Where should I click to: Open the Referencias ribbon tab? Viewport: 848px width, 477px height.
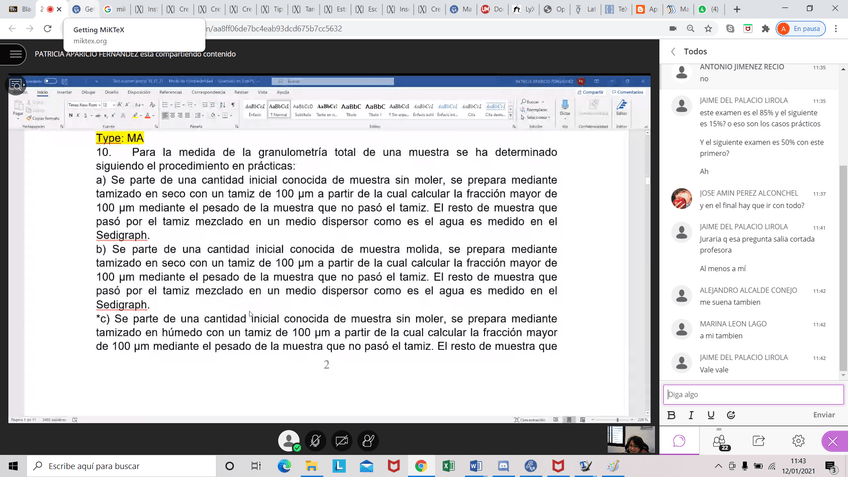coord(170,91)
